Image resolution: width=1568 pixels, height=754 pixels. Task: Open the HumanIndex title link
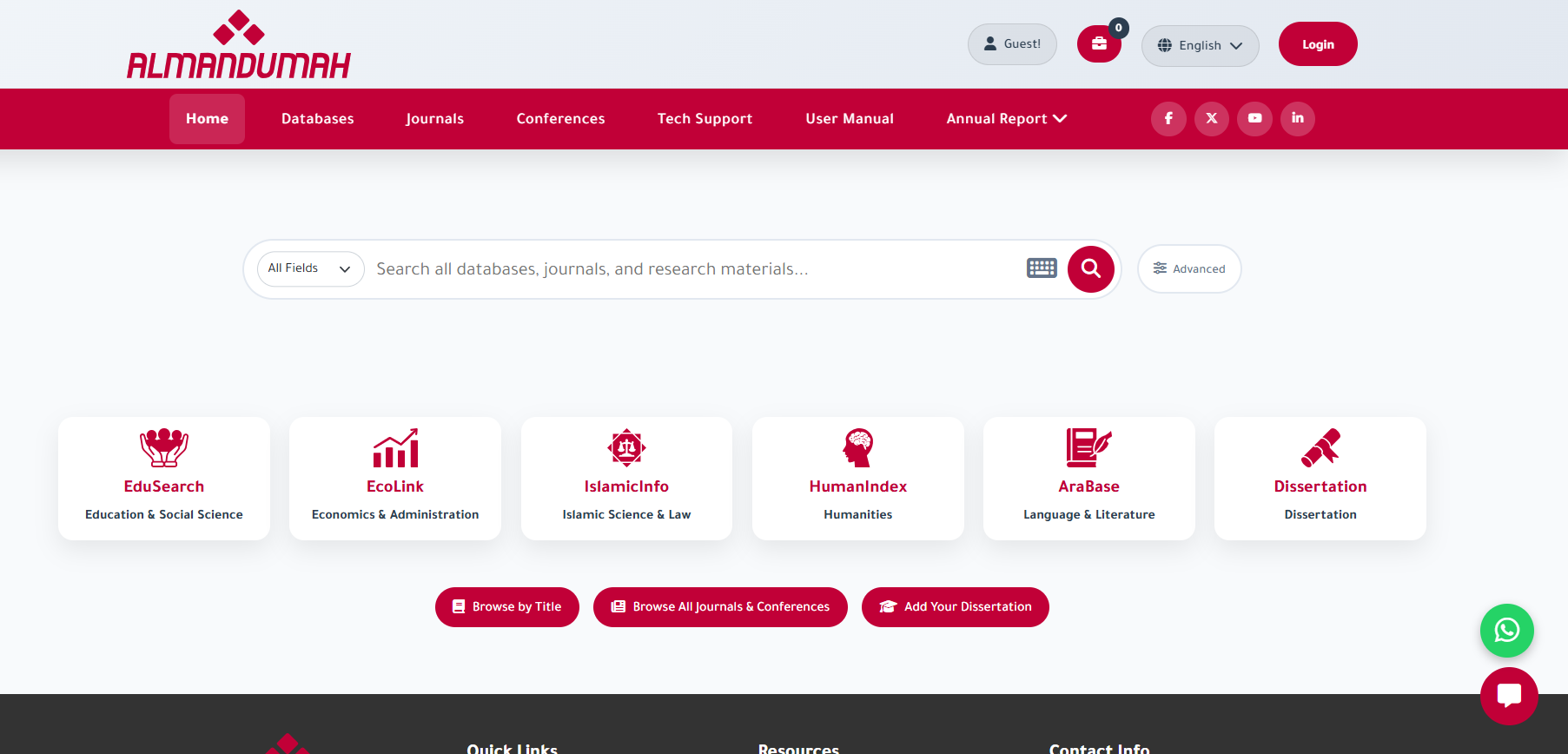[x=858, y=486]
